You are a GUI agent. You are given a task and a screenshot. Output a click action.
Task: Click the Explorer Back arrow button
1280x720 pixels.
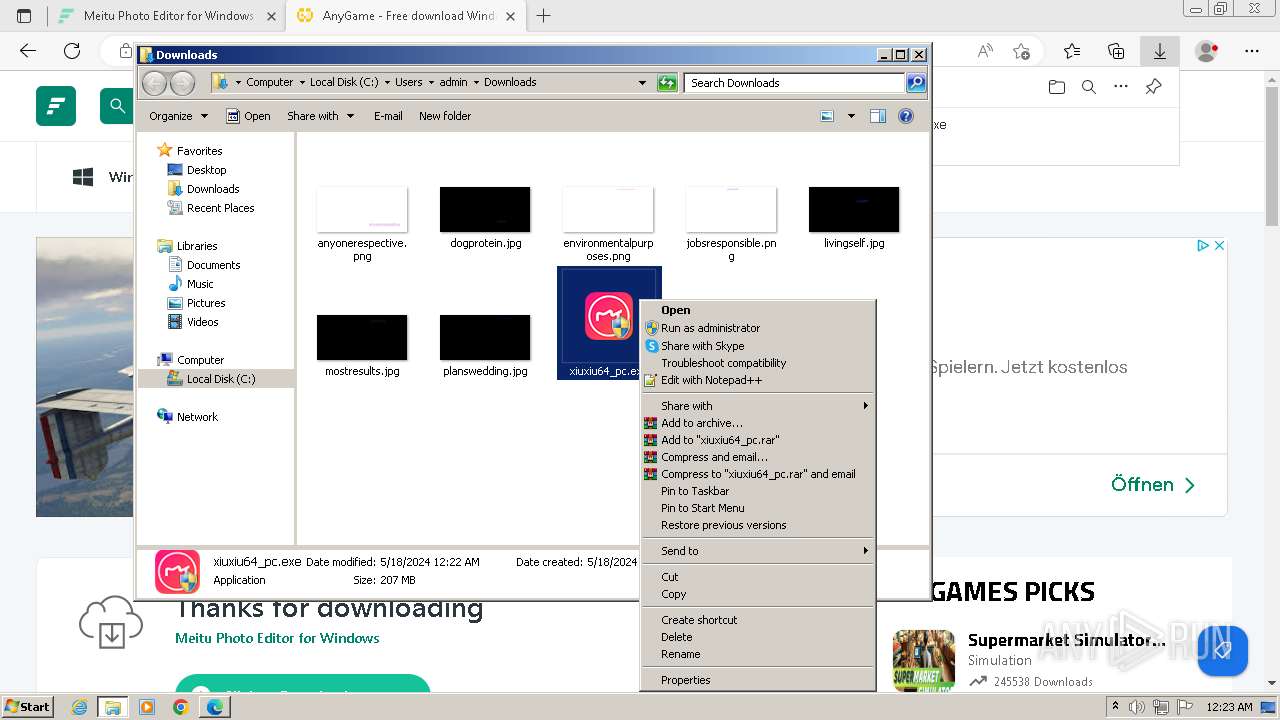pyautogui.click(x=154, y=83)
